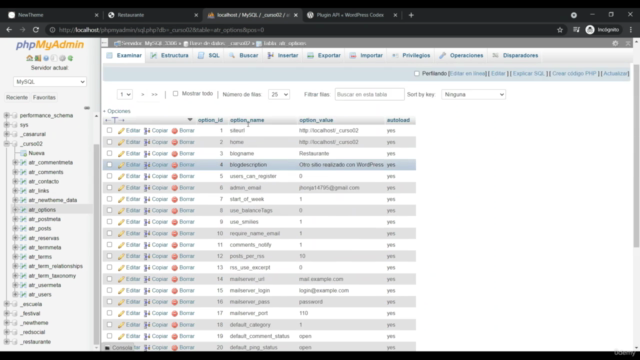640x360 pixels.
Task: Open the MySQL server dropdown
Action: tap(50, 82)
